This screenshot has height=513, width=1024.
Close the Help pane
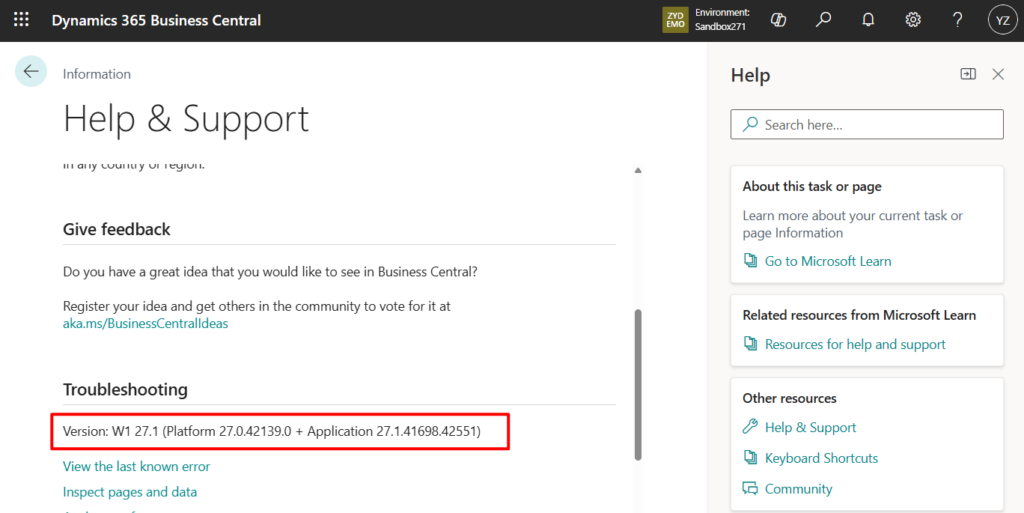[x=997, y=74]
